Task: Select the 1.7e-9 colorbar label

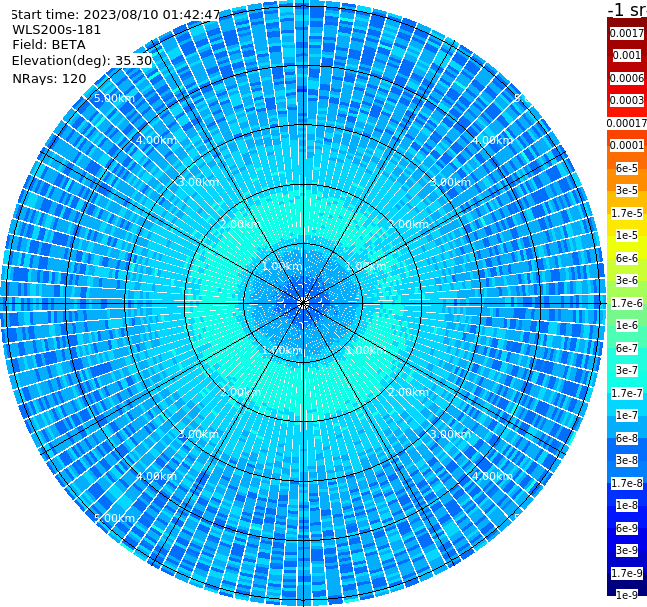Action: coord(627,573)
